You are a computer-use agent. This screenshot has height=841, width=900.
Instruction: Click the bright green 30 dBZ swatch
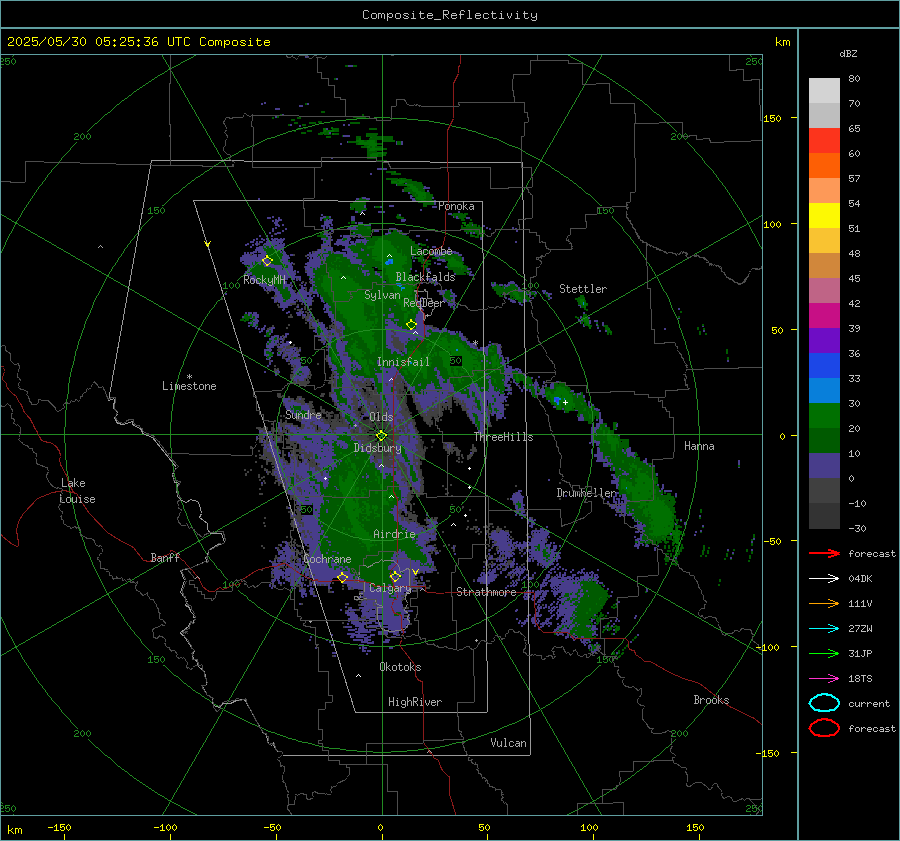tap(824, 416)
